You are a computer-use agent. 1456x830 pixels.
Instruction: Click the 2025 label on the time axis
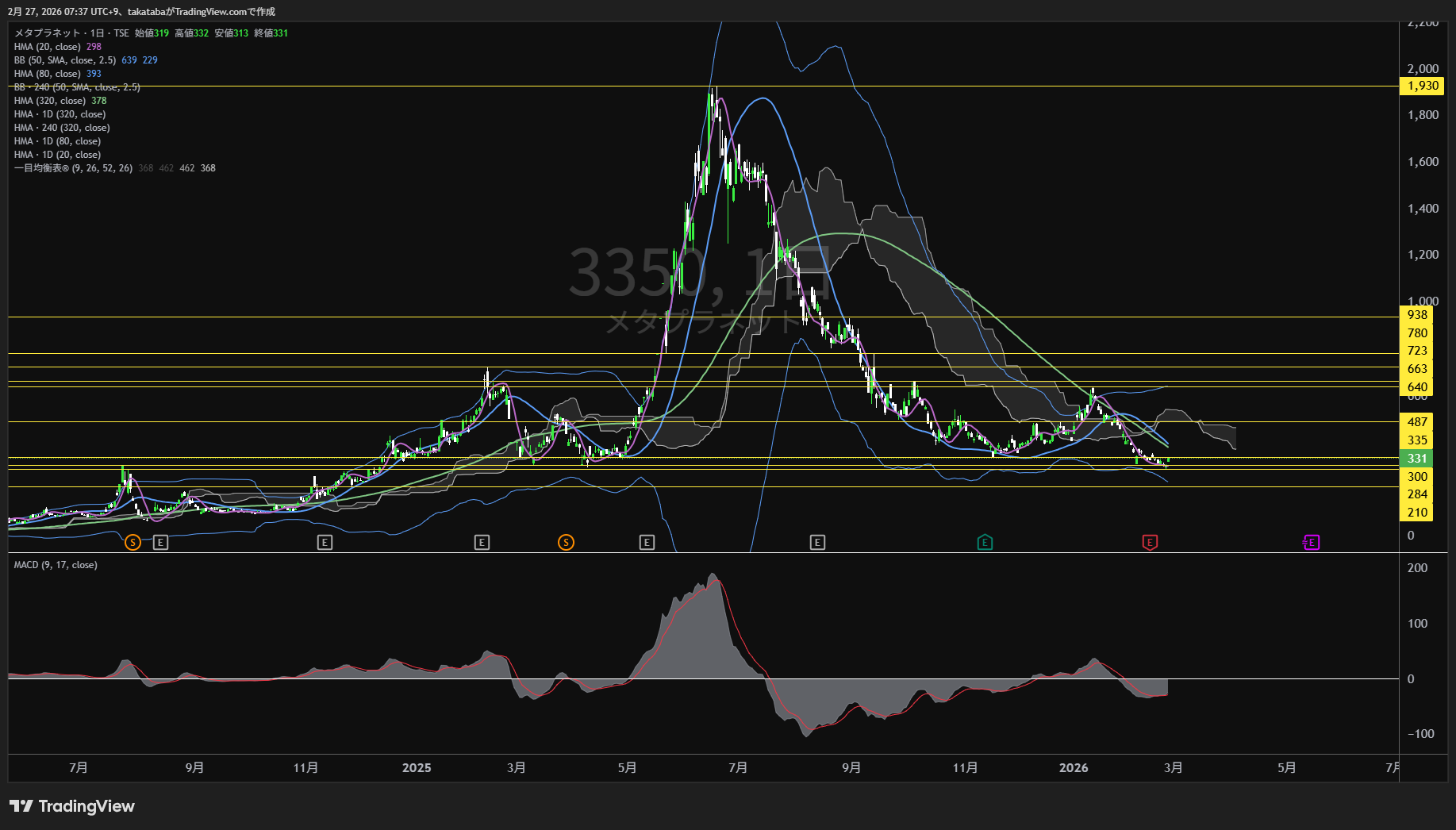click(x=417, y=768)
